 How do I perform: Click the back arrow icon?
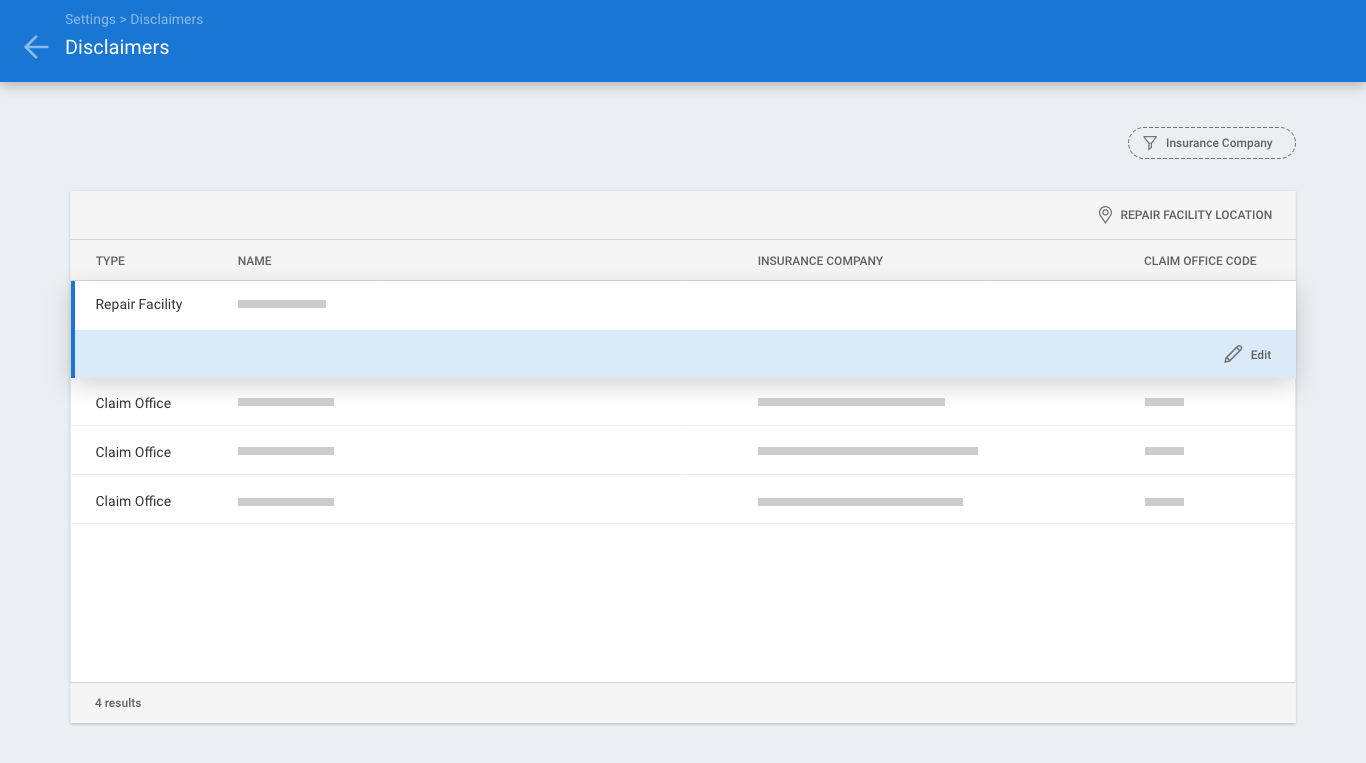(36, 47)
